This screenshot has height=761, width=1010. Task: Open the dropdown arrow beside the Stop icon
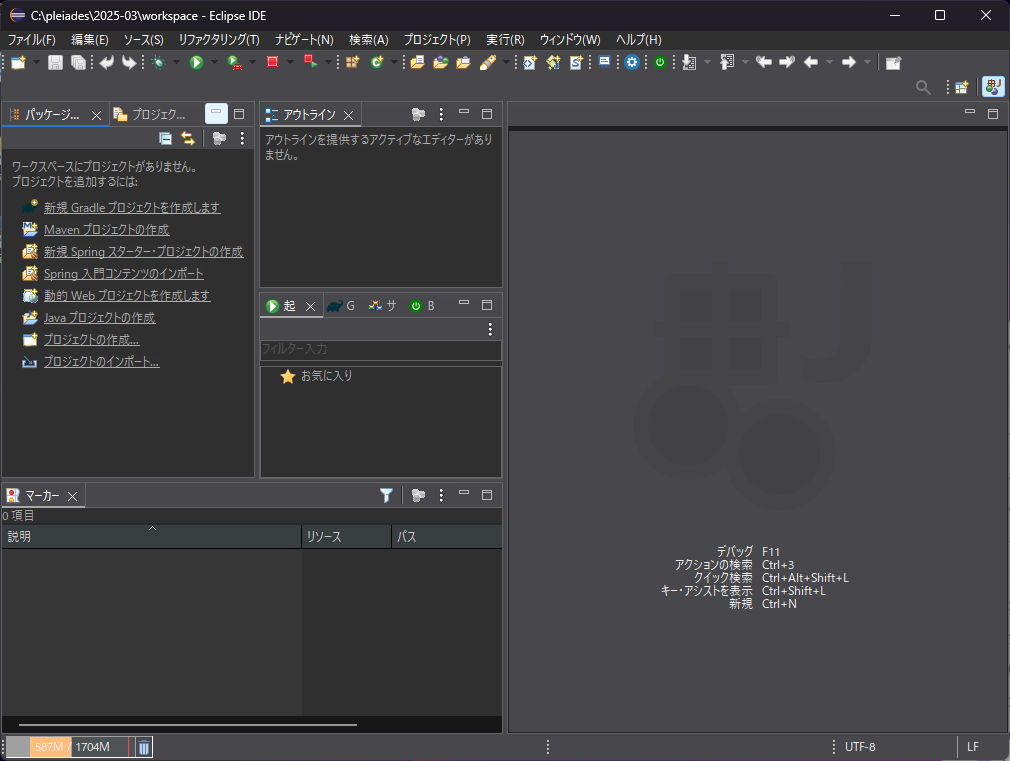tap(290, 63)
